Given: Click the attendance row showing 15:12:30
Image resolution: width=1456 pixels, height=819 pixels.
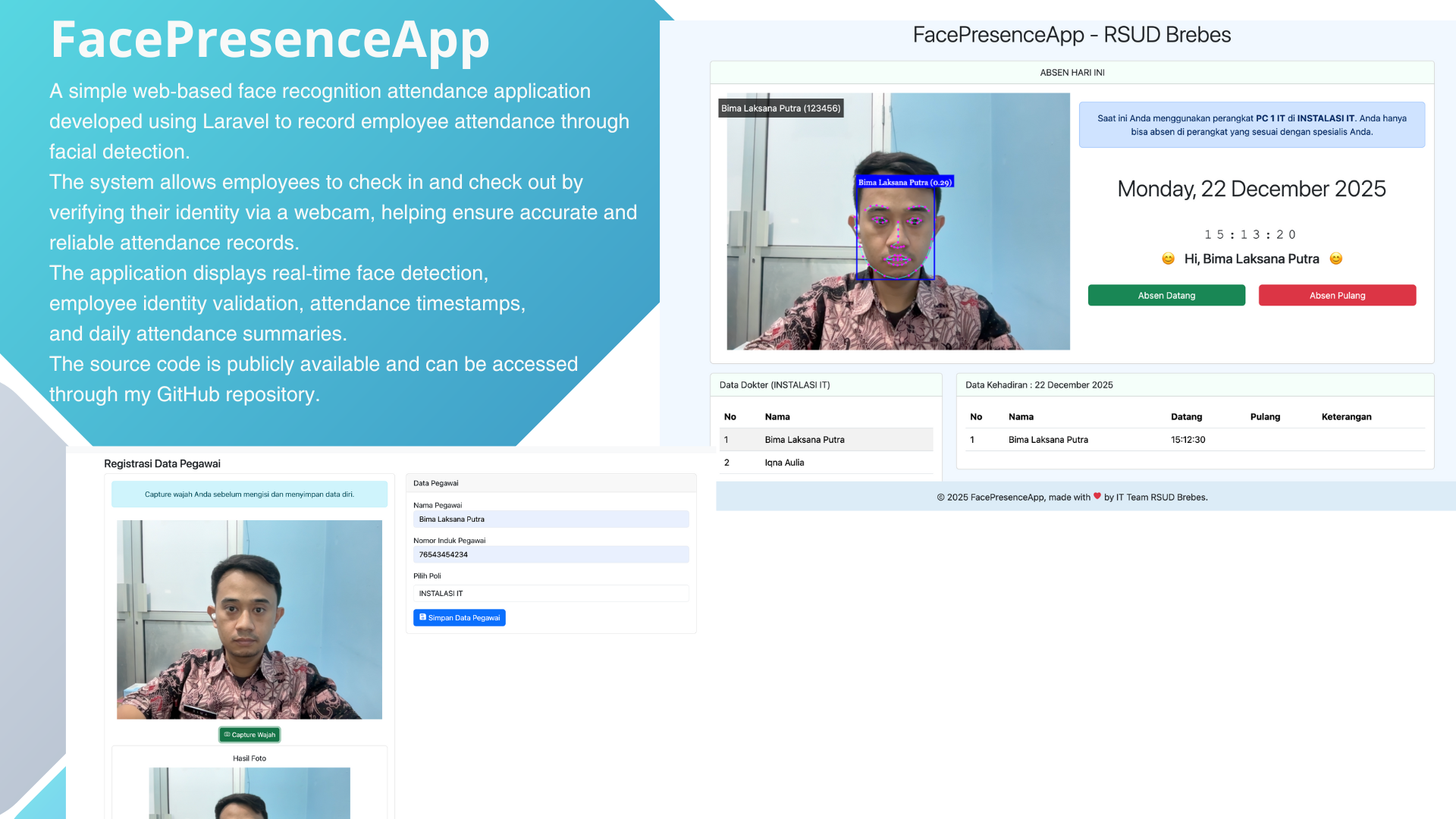Looking at the screenshot, I should point(1188,440).
